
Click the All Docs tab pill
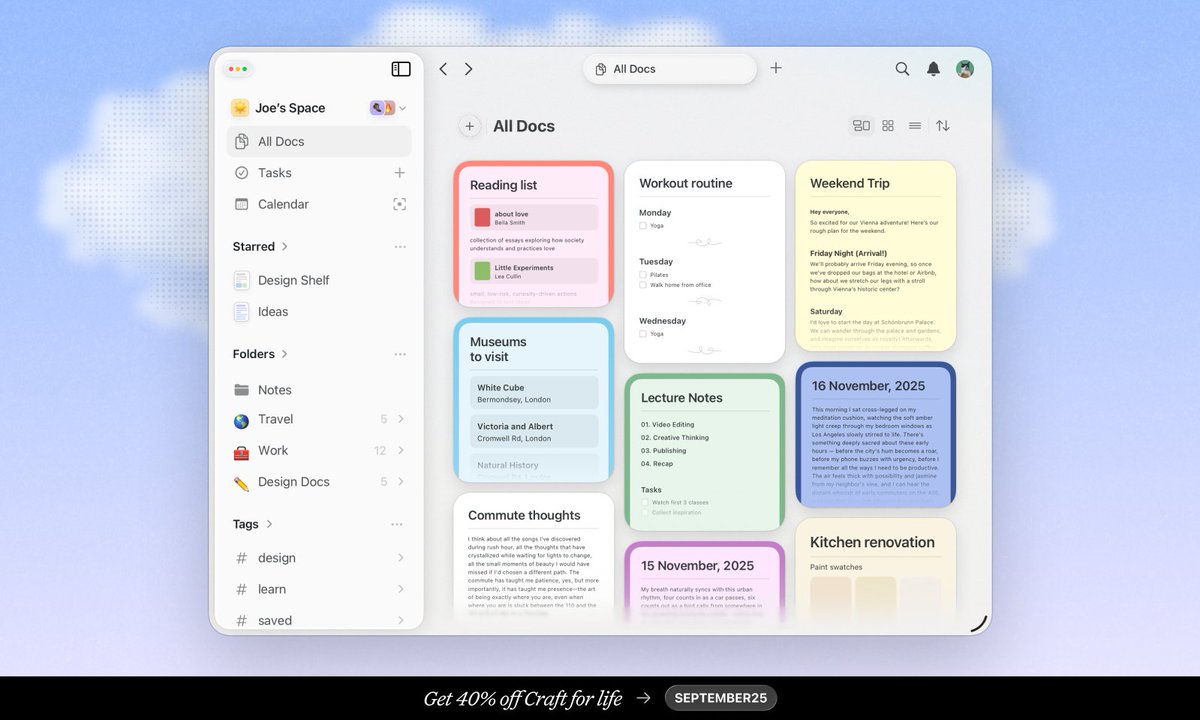(x=670, y=69)
